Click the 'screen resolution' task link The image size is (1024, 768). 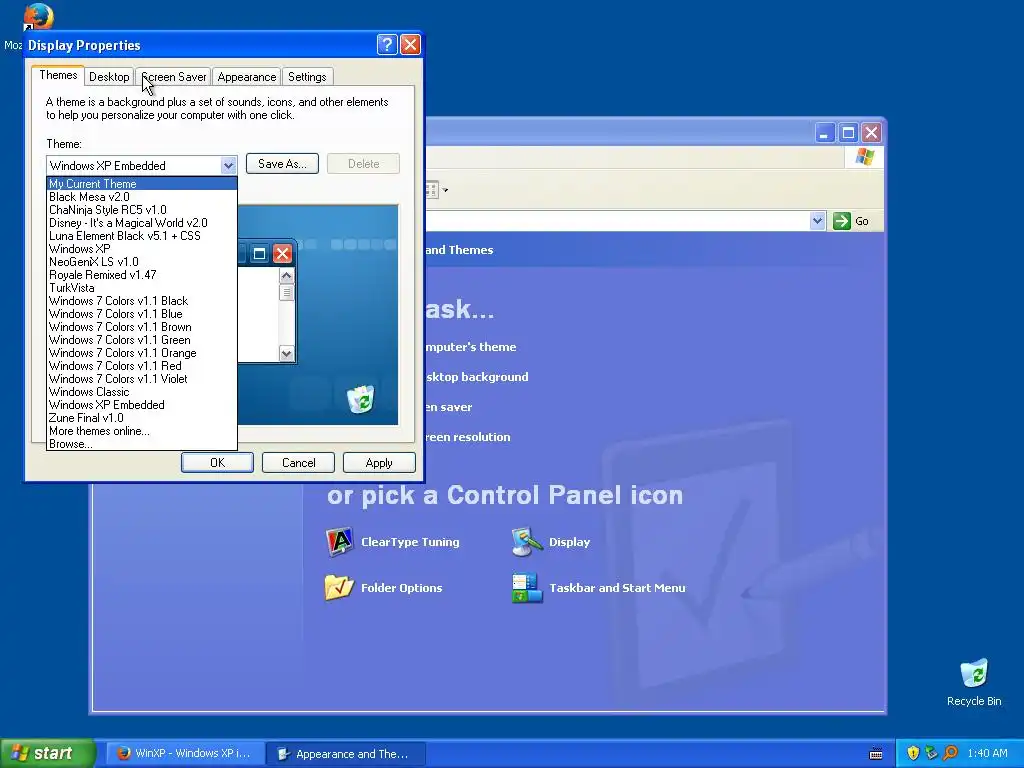[x=468, y=437]
